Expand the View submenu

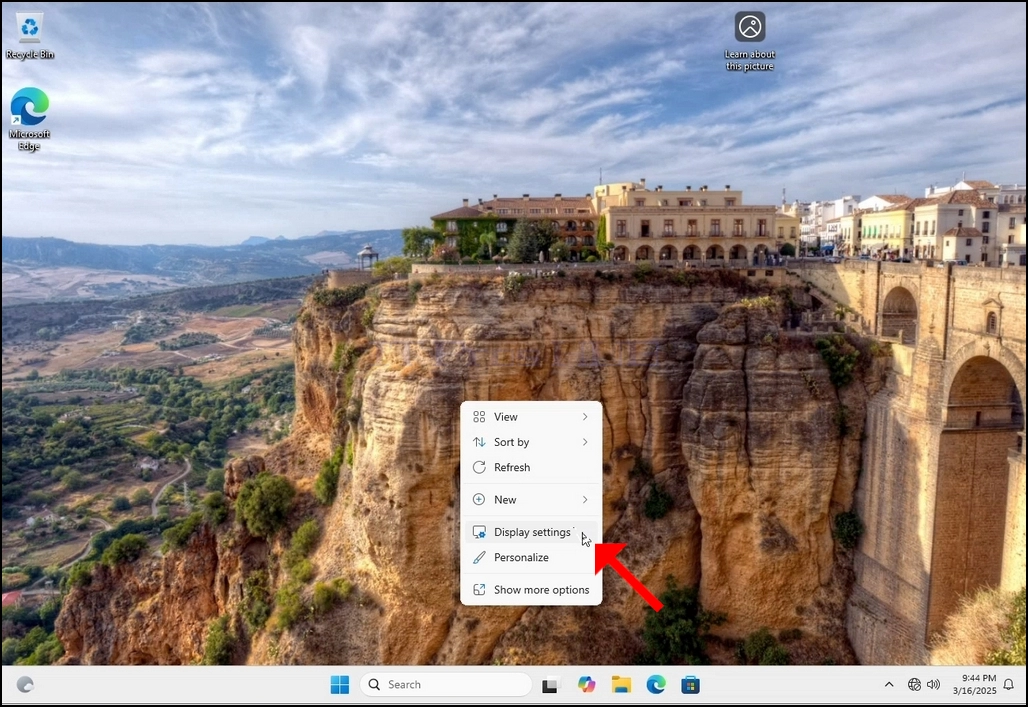tap(531, 417)
